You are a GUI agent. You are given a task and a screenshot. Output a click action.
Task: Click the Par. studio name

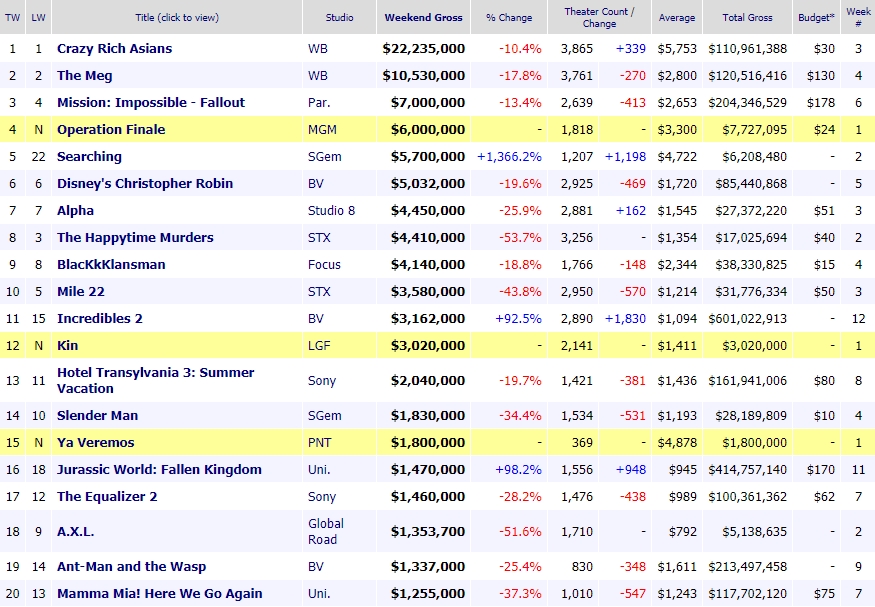[319, 103]
